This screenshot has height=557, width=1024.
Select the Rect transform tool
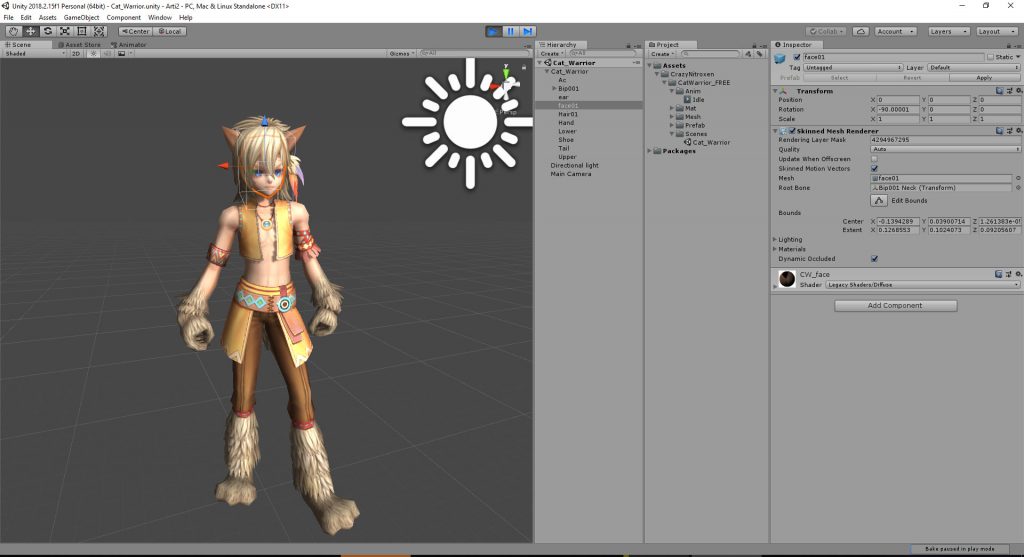[82, 31]
